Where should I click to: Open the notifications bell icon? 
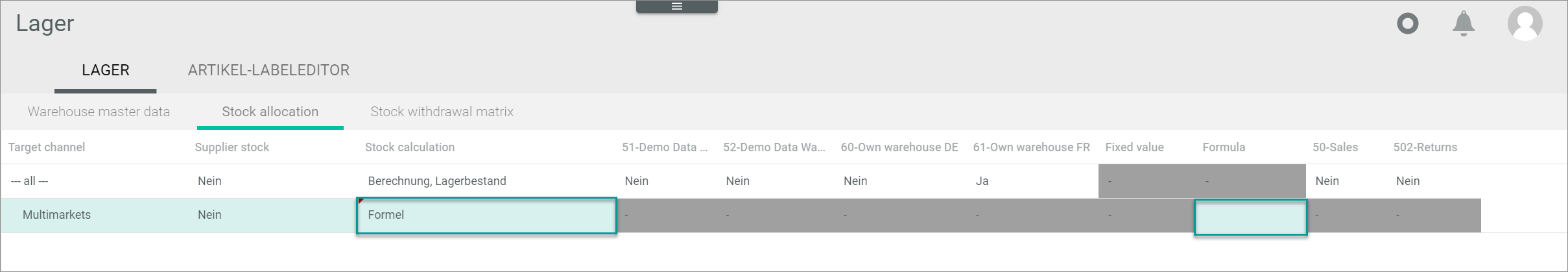[1464, 24]
